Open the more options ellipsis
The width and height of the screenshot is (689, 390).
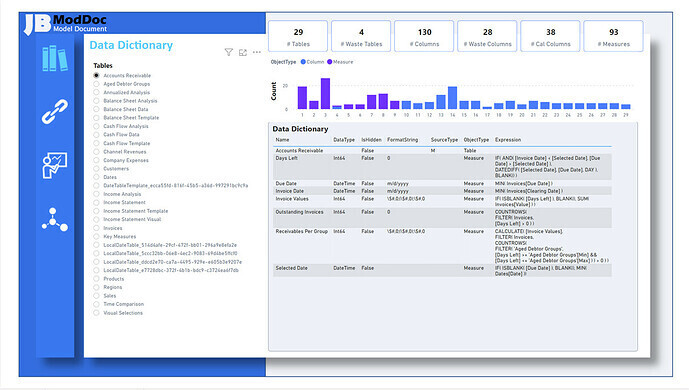[257, 52]
